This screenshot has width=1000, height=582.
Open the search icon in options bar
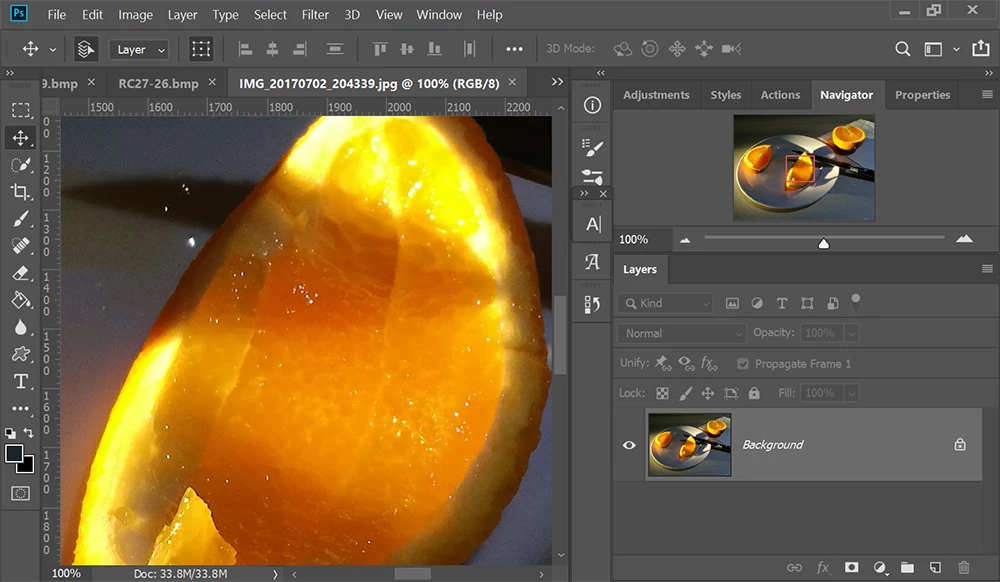(902, 49)
